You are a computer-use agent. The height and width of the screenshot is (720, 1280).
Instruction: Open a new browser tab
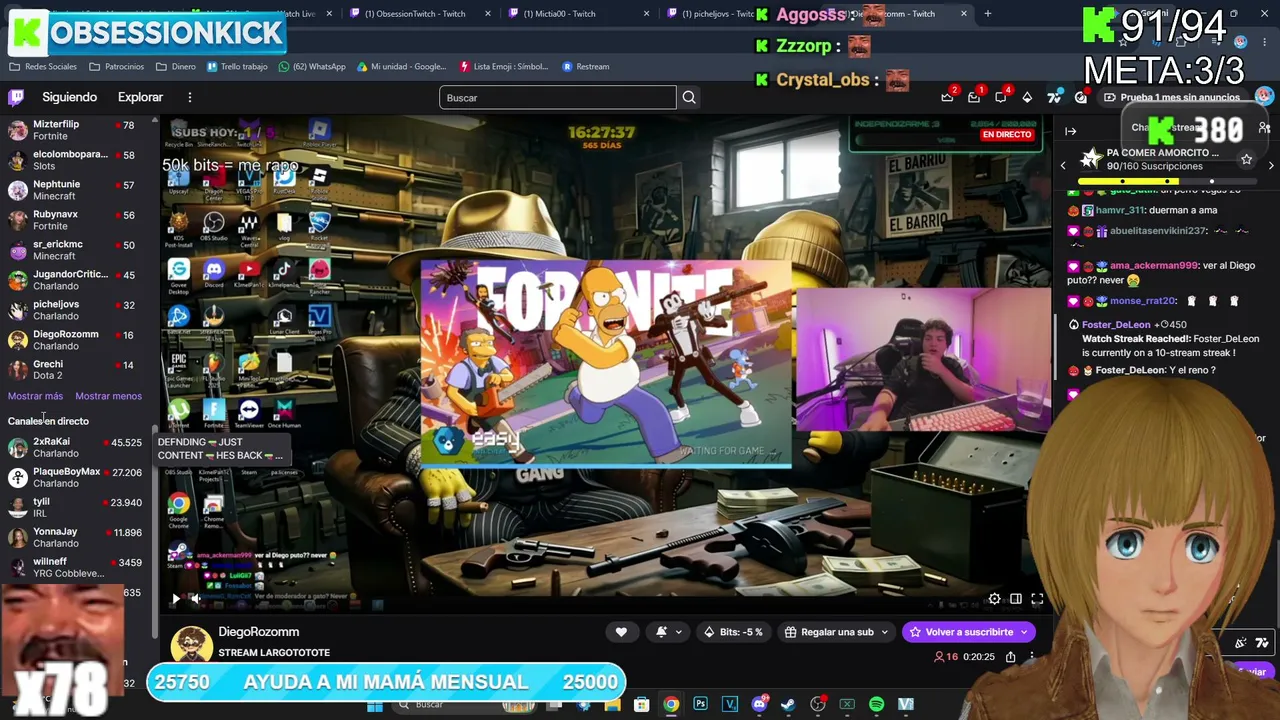pos(988,14)
